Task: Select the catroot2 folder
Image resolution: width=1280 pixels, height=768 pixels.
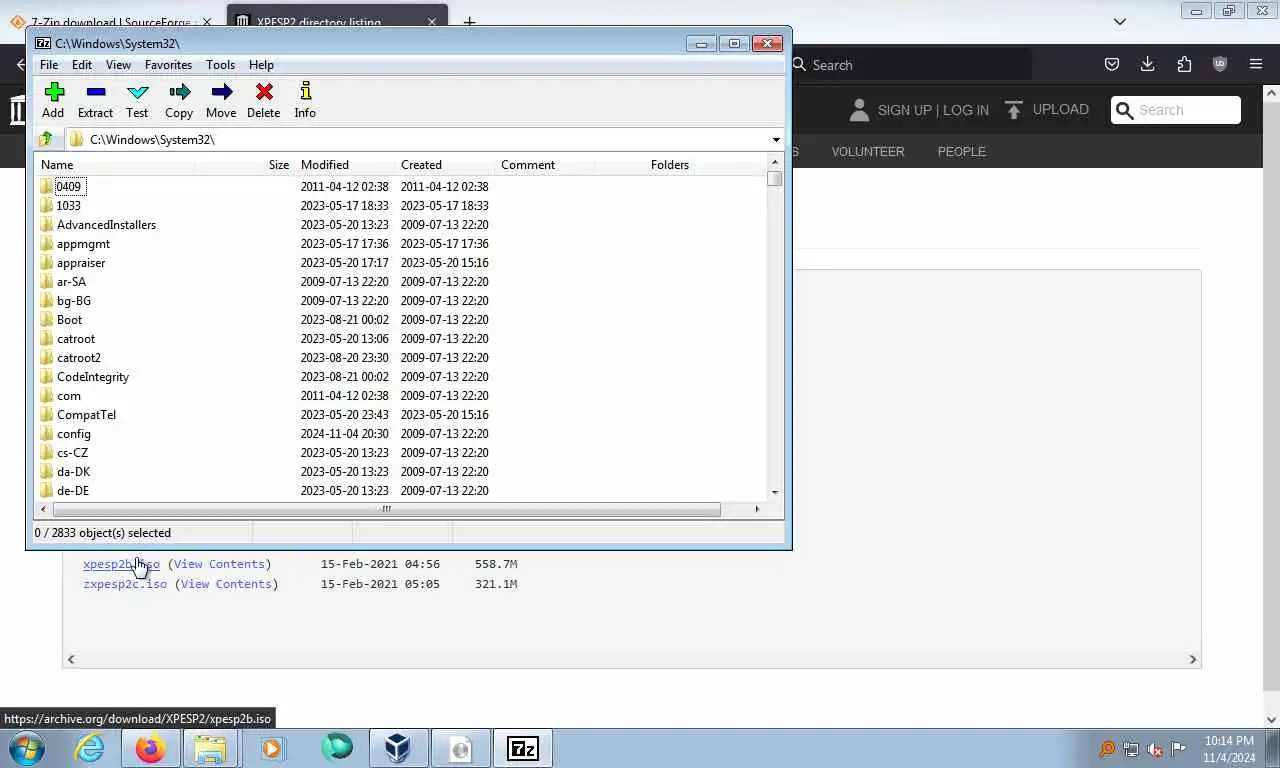Action: pos(79,358)
